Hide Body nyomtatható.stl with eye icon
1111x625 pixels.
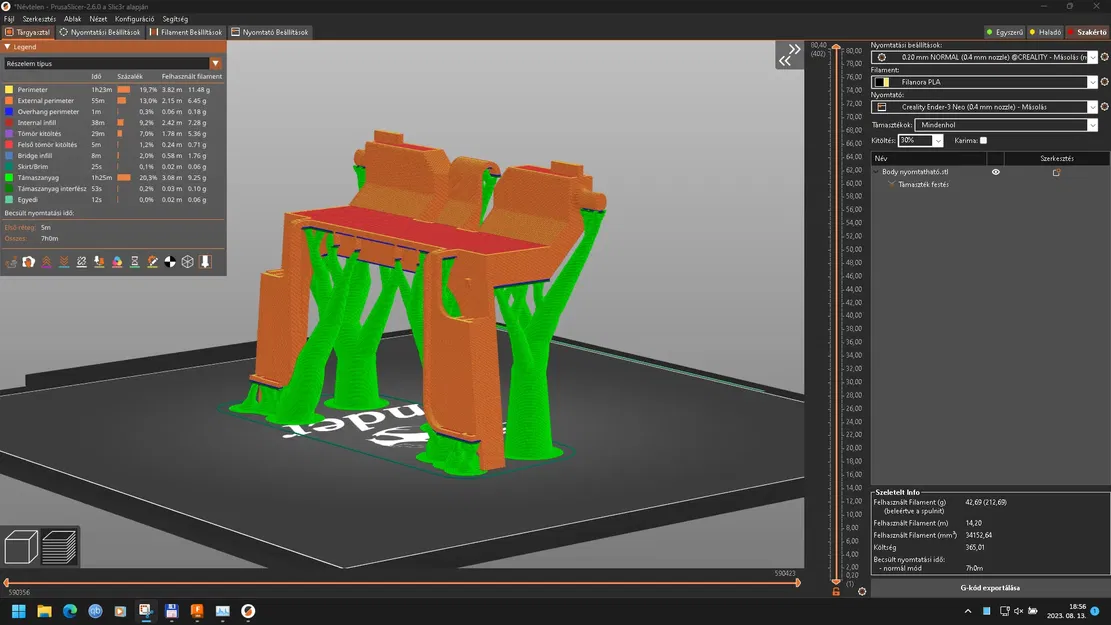pyautogui.click(x=996, y=172)
